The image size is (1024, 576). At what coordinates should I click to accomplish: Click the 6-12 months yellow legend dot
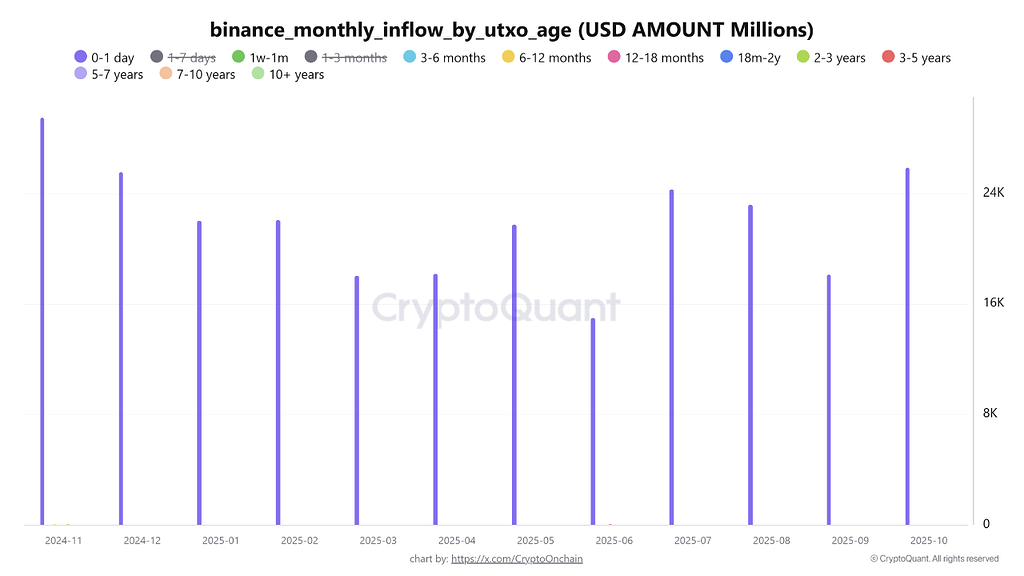508,58
